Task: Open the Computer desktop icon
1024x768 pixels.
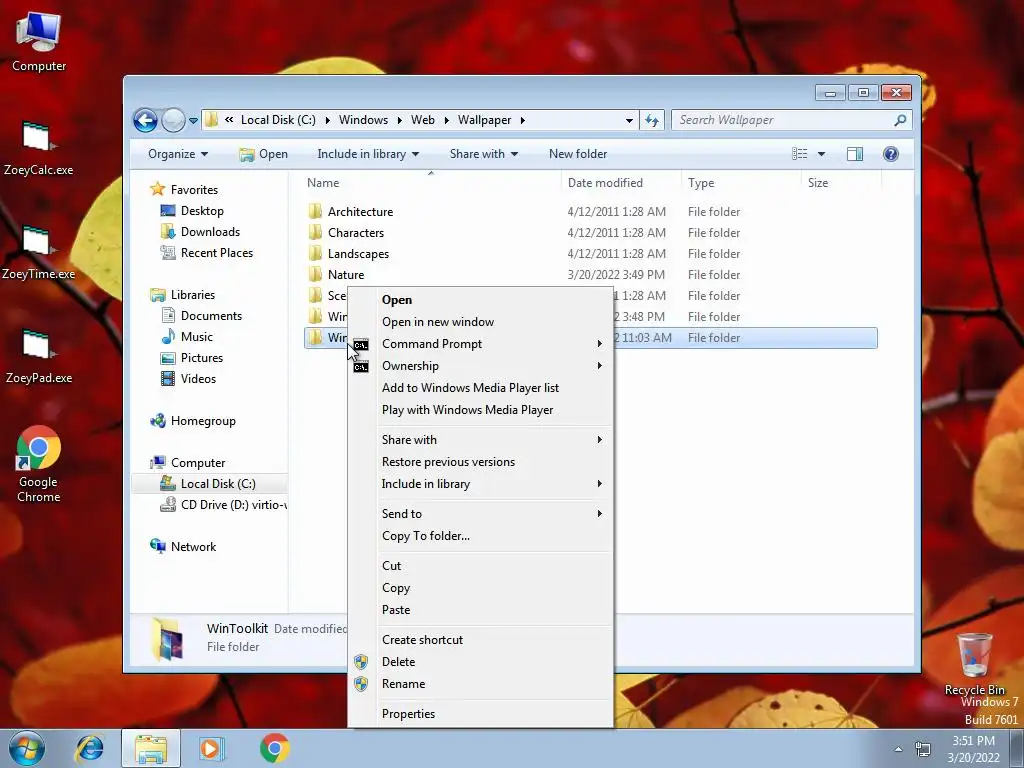Action: tap(39, 42)
